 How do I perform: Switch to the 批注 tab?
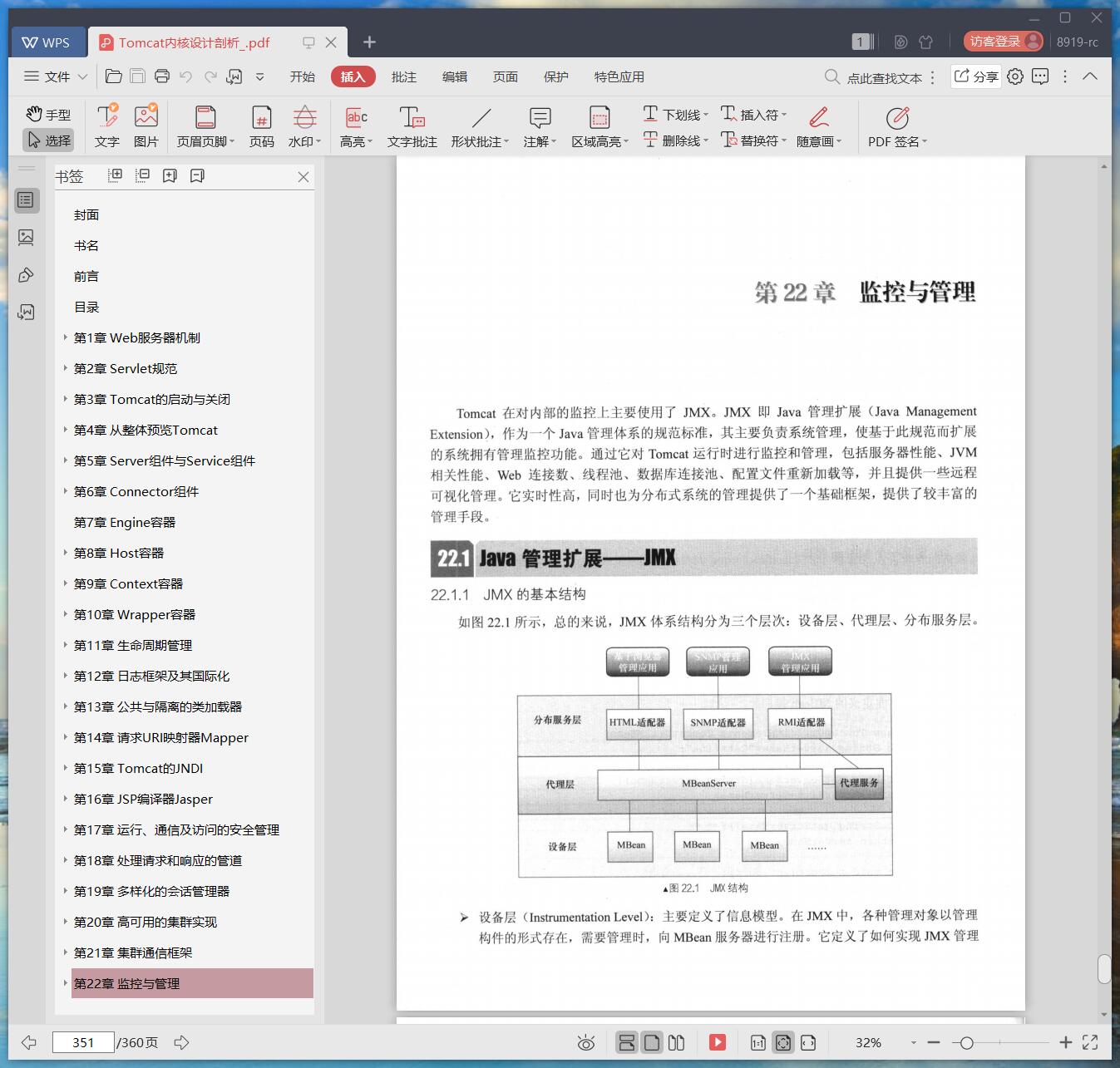coord(404,76)
